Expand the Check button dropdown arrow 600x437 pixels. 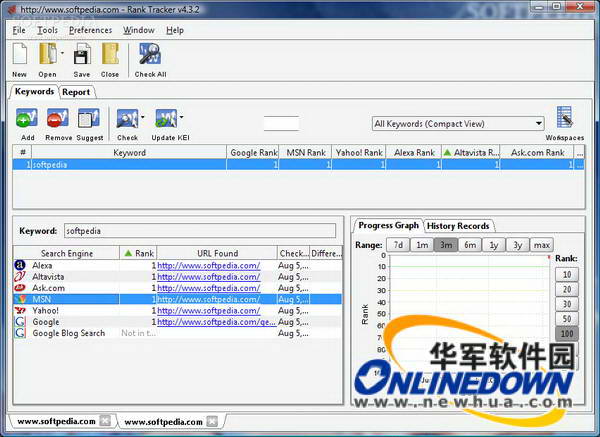(x=143, y=117)
